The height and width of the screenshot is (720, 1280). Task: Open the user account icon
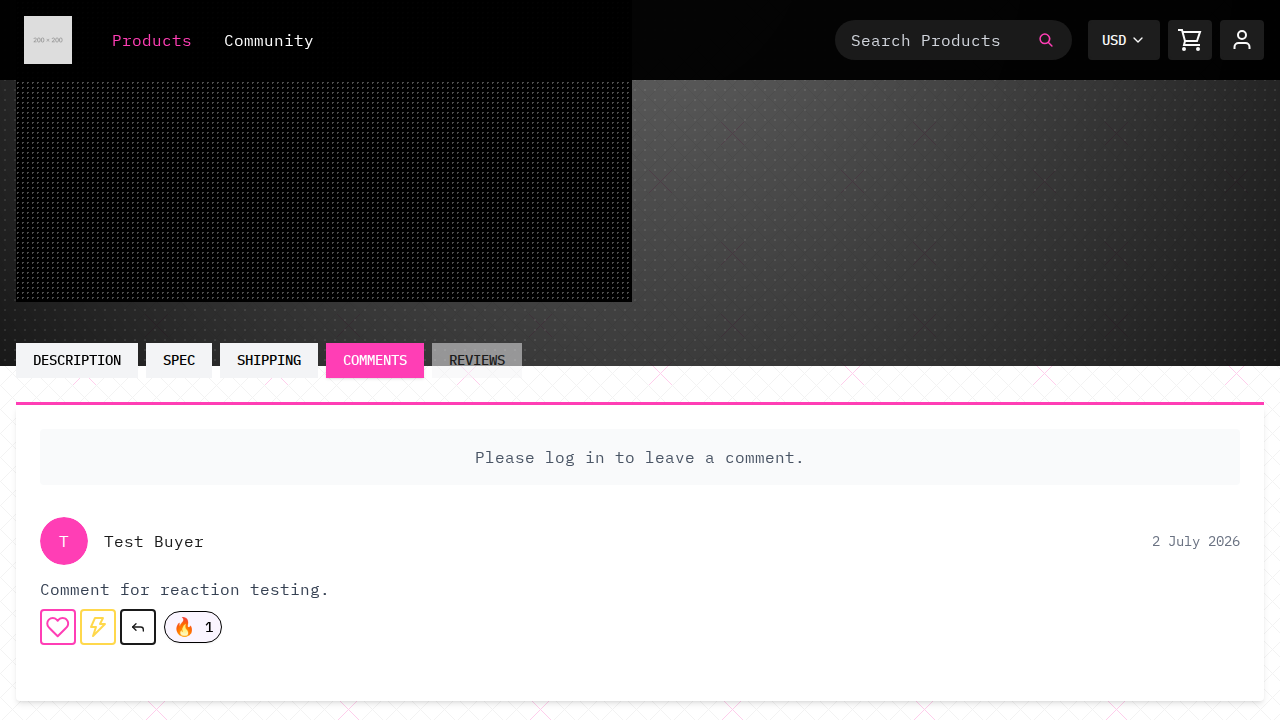(1242, 40)
